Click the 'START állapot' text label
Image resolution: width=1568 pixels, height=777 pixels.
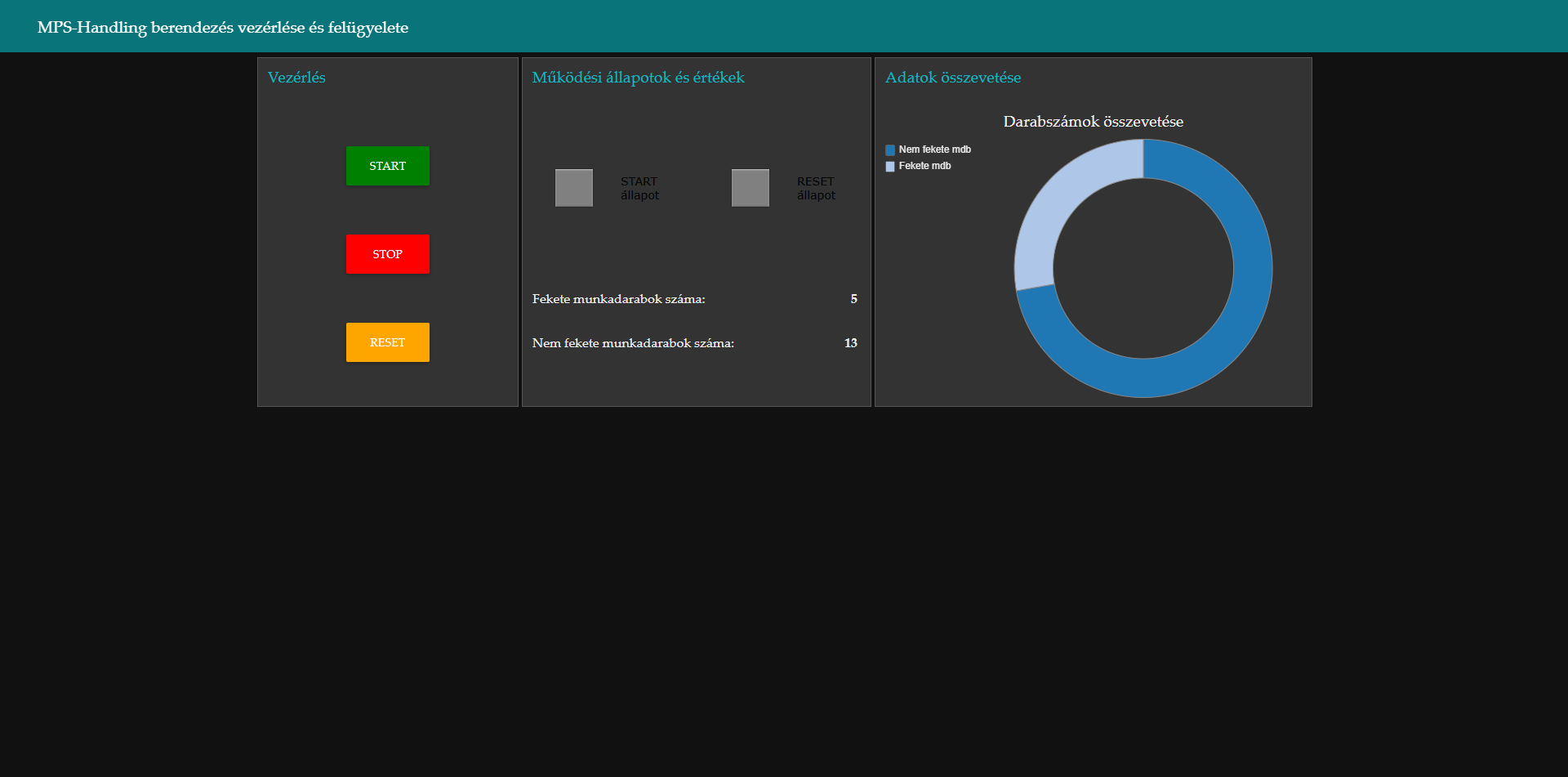tap(639, 189)
